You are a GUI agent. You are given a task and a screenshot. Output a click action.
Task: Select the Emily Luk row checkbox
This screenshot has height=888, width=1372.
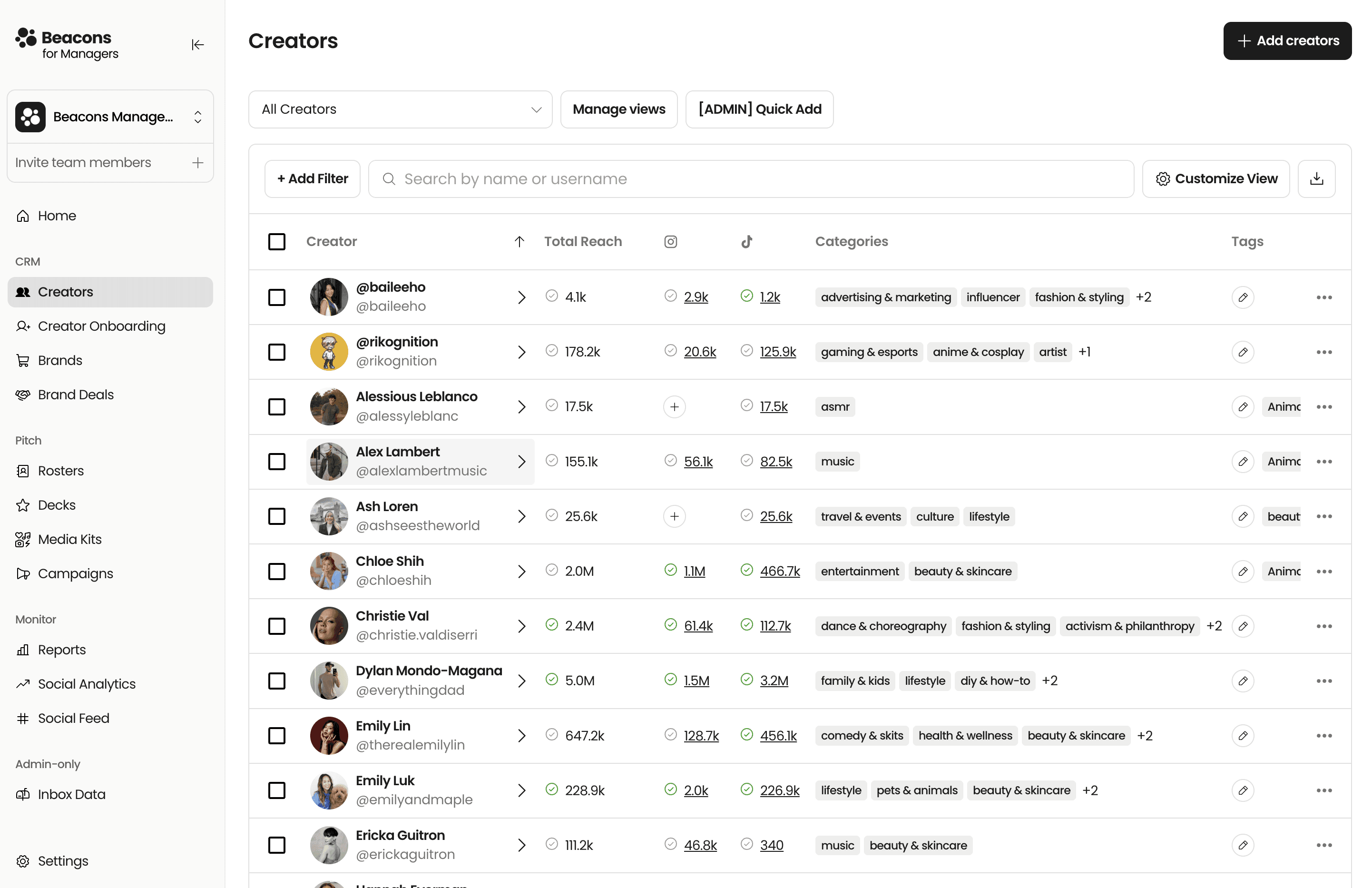[x=277, y=790]
